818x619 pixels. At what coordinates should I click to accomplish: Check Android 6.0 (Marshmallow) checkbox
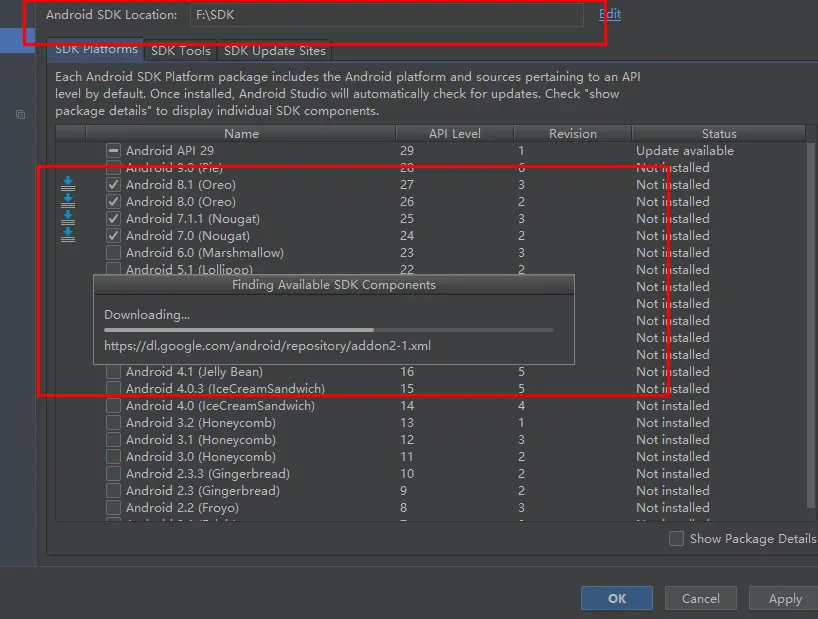pos(113,252)
